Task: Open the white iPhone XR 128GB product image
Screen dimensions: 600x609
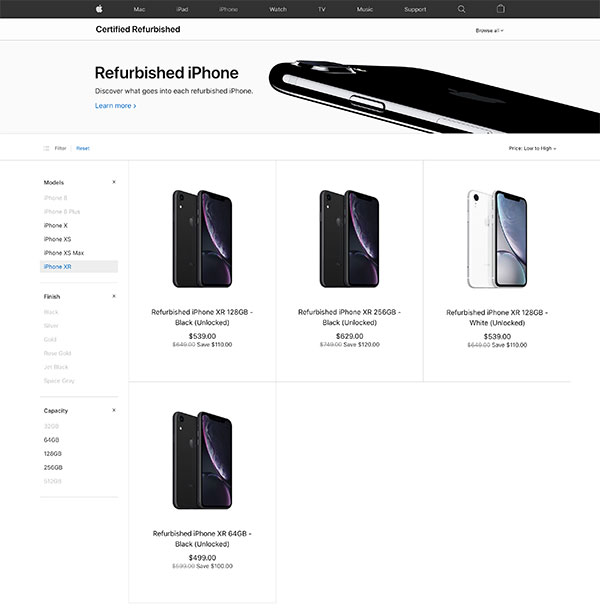Action: point(497,239)
